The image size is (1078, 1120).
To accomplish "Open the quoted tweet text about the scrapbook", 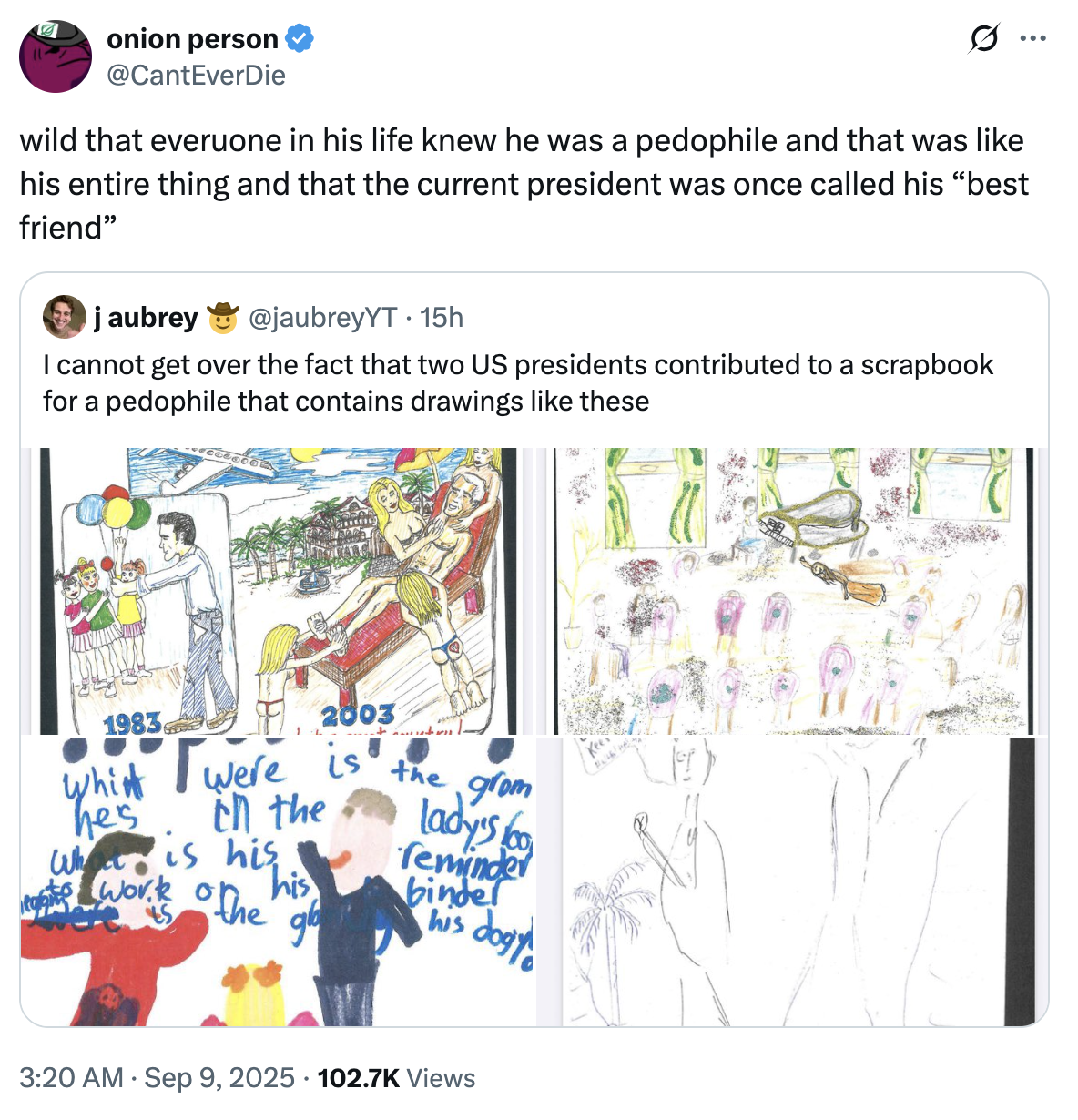I will [517, 382].
